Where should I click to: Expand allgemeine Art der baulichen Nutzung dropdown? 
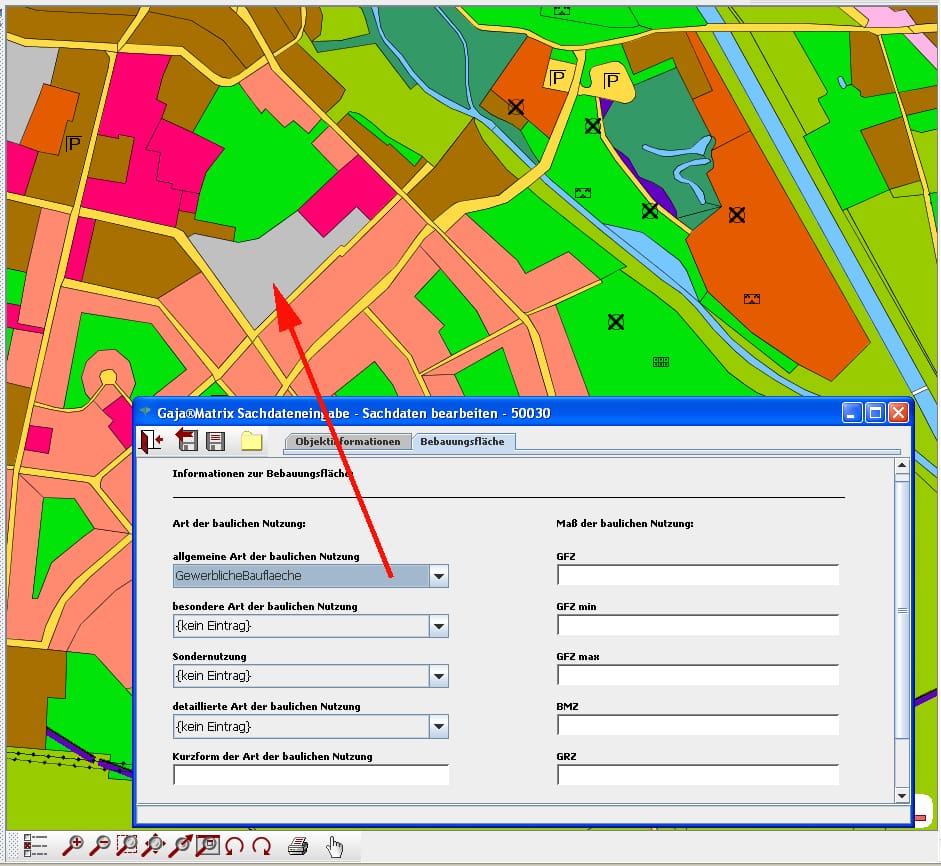[438, 576]
